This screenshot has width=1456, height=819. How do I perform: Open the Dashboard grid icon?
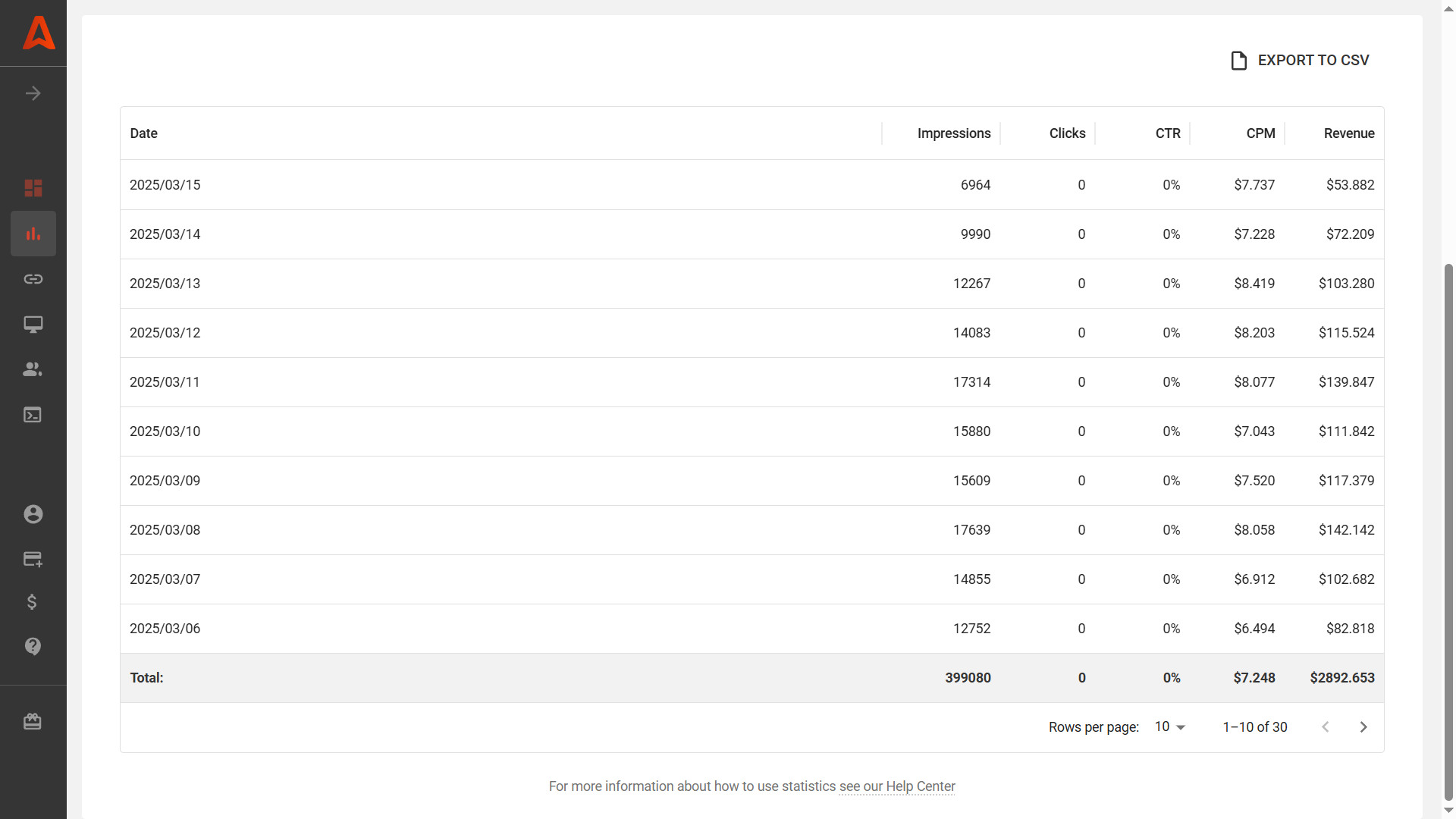33,188
